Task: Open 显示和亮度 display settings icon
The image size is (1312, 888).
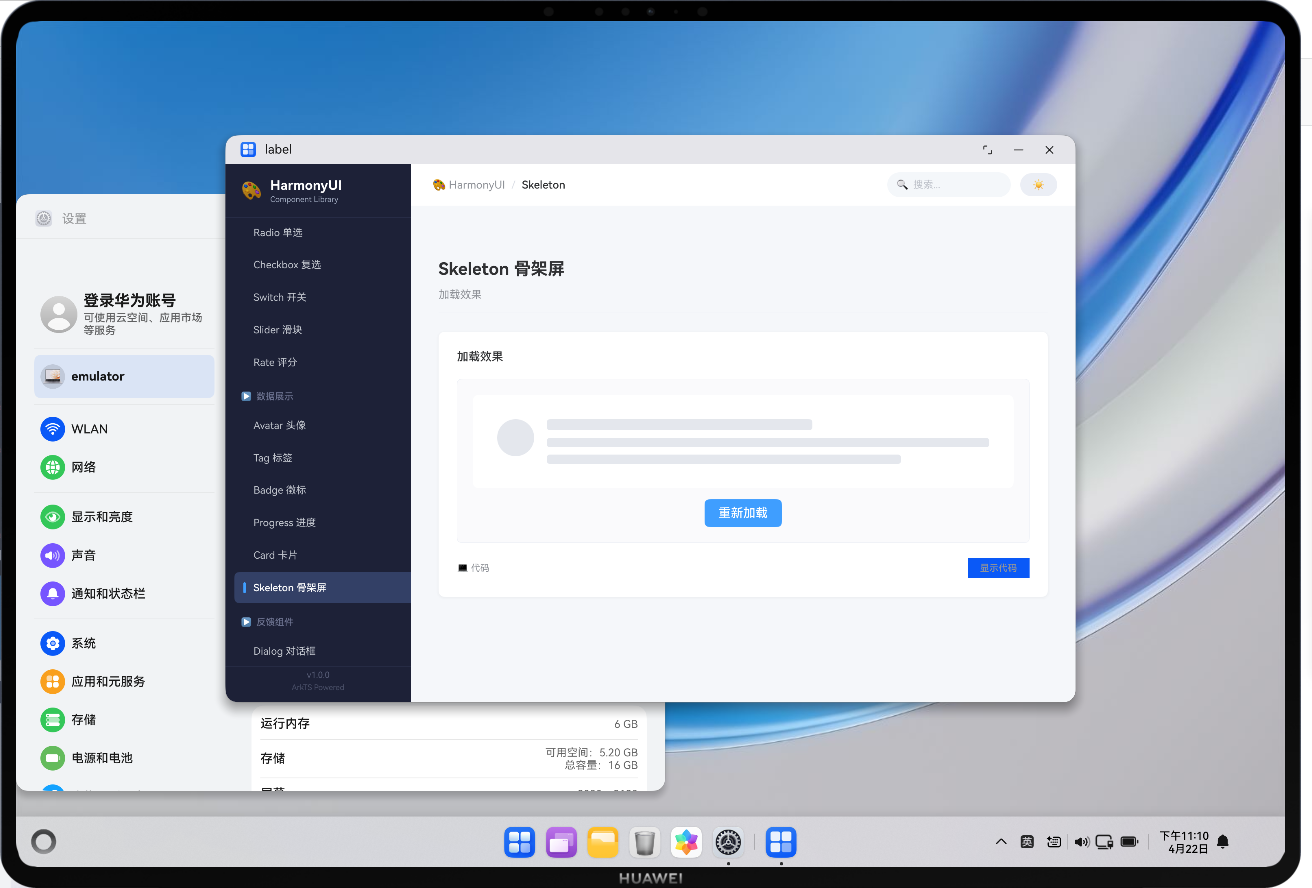Action: tap(52, 517)
